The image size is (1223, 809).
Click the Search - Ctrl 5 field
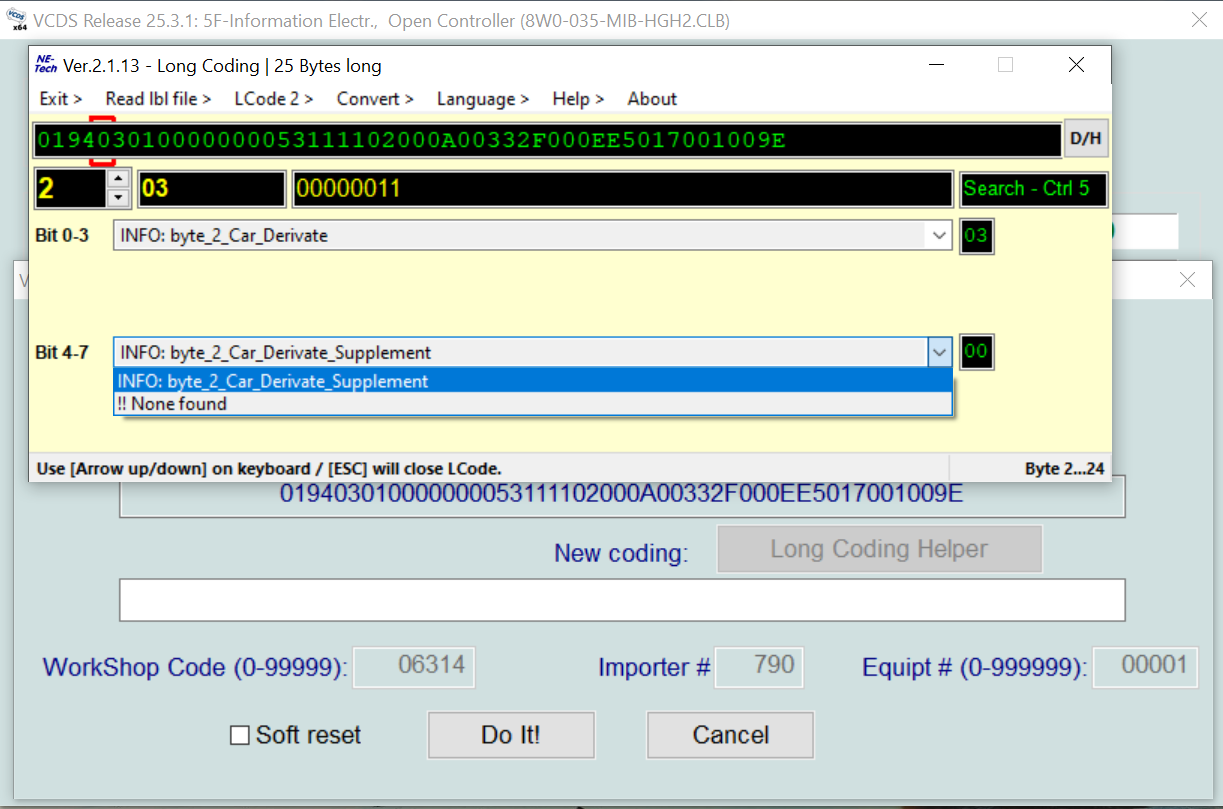click(1034, 189)
